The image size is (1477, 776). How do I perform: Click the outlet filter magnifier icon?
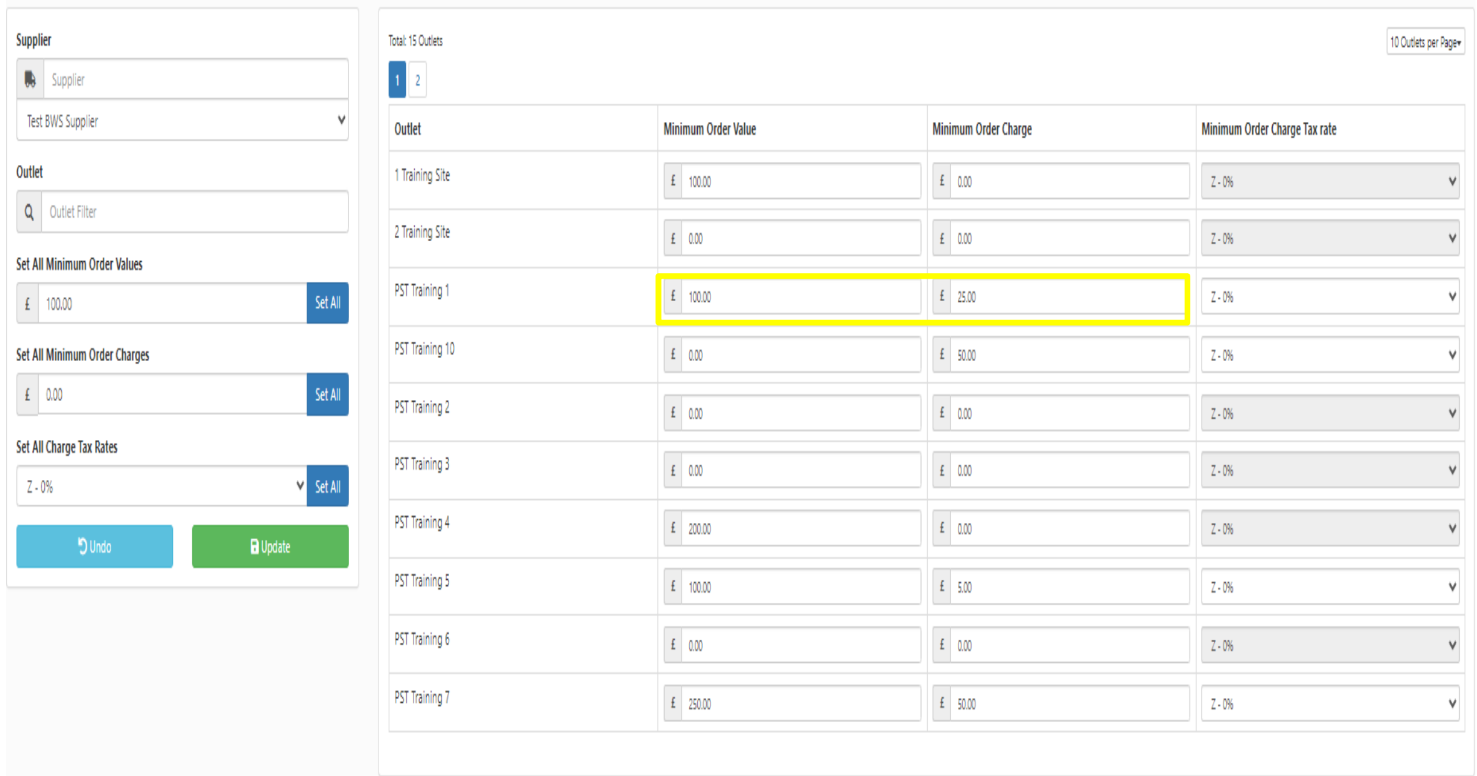click(30, 212)
